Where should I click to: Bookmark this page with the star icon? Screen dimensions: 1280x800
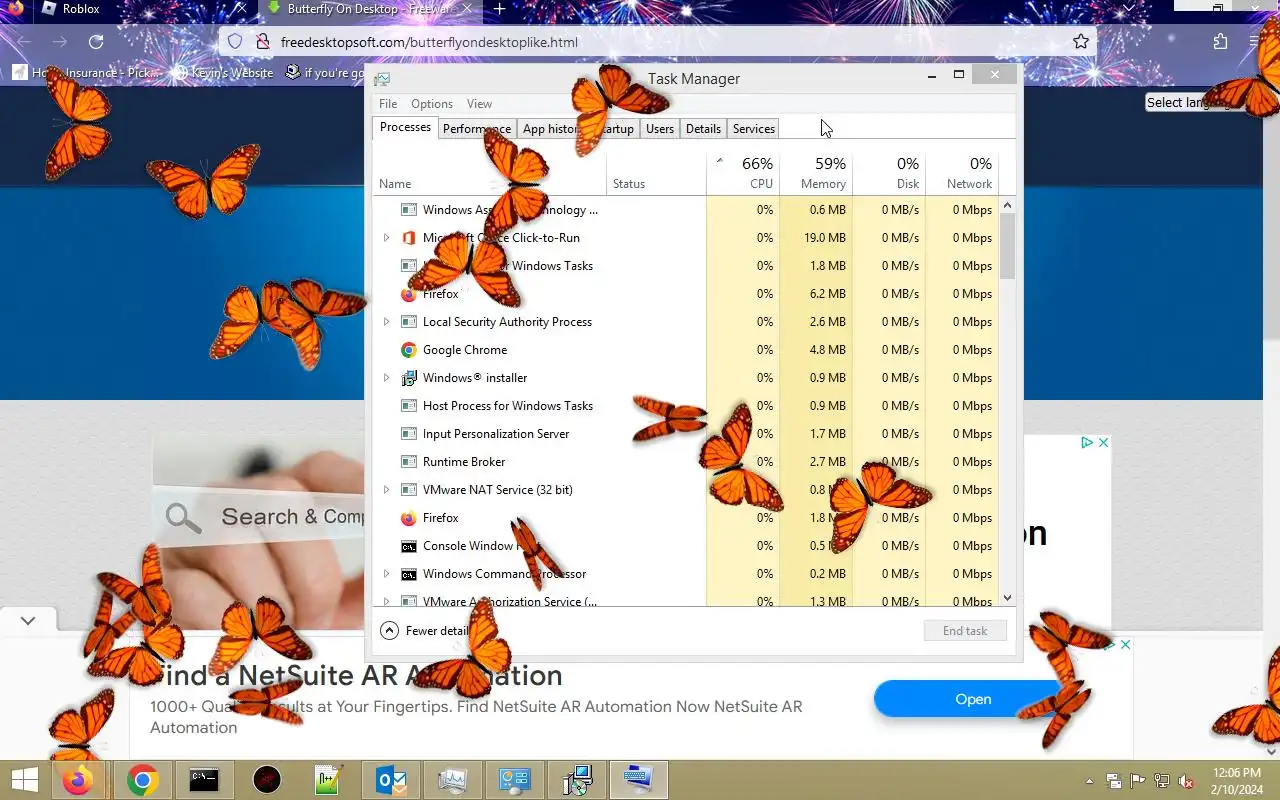click(x=1081, y=42)
